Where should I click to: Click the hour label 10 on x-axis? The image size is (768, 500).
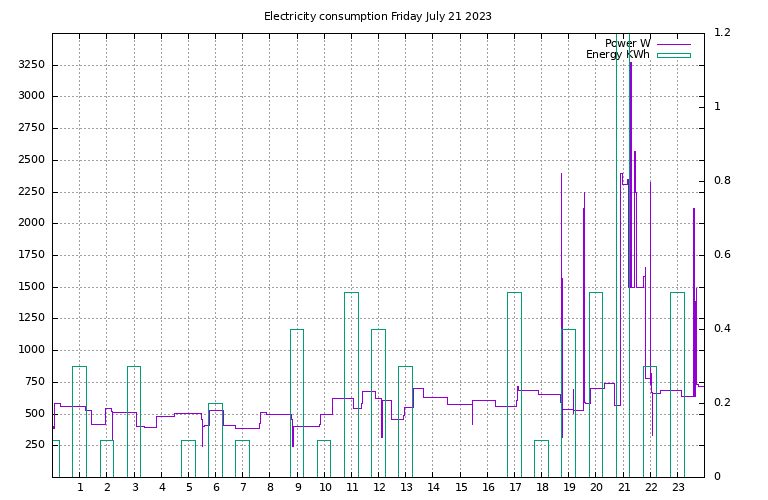pyautogui.click(x=325, y=488)
